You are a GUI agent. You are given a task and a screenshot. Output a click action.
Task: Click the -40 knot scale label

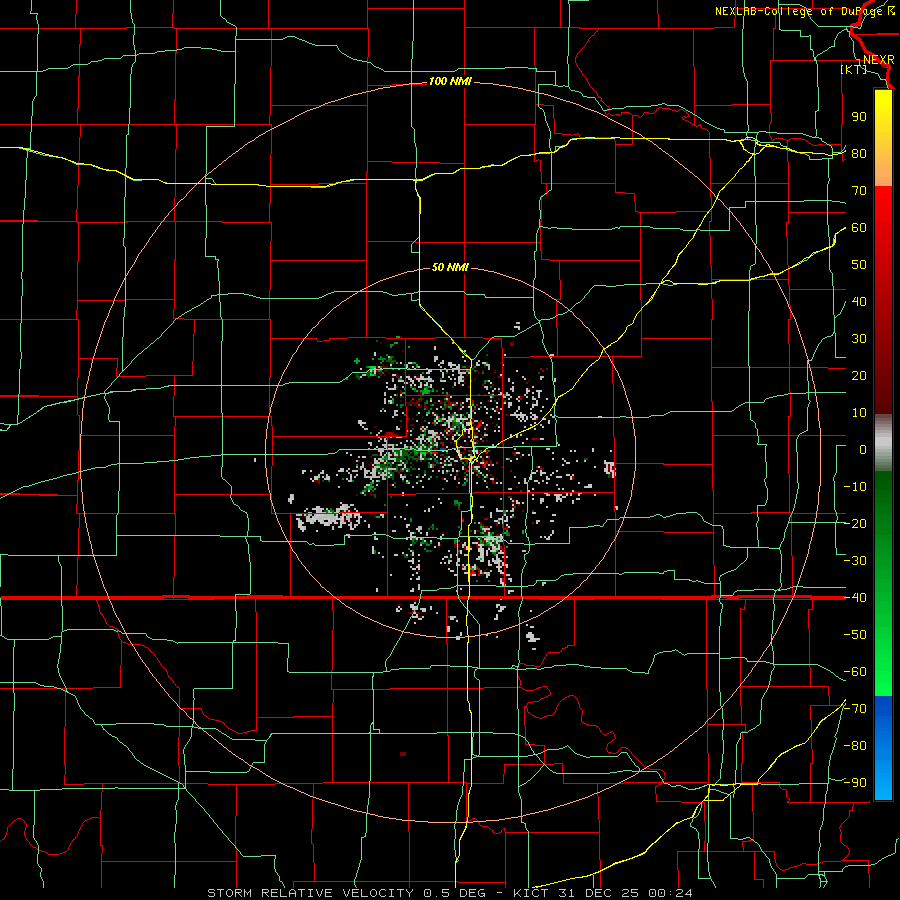855,598
